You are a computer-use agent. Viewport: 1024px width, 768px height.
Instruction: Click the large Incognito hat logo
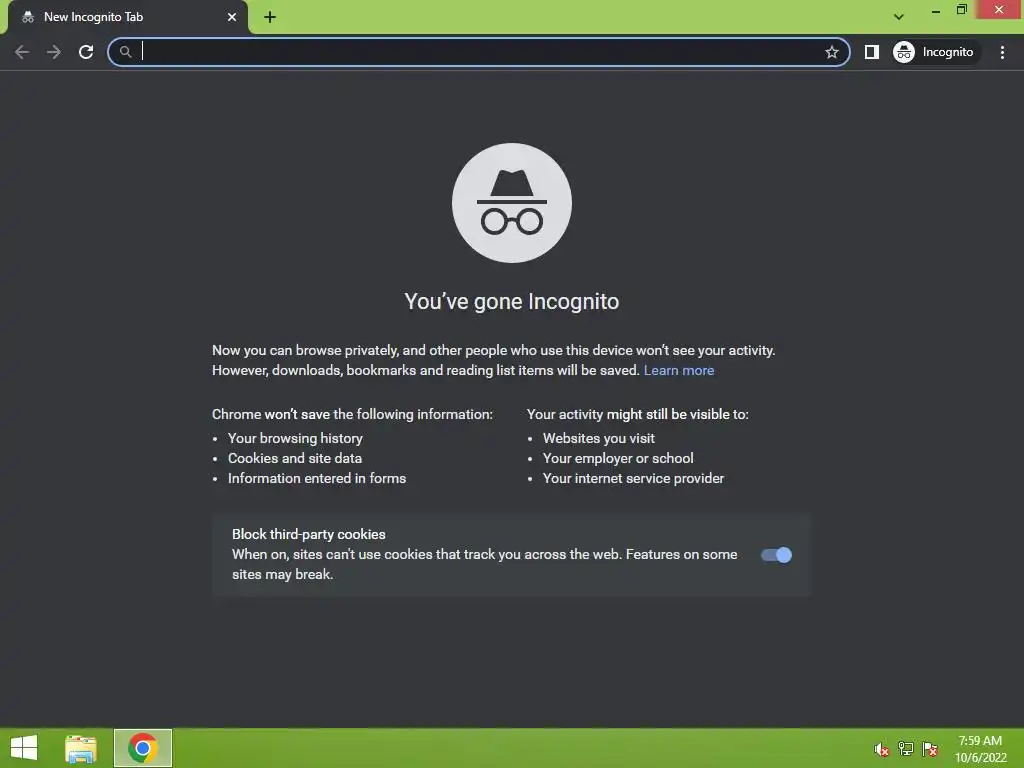pyautogui.click(x=512, y=203)
